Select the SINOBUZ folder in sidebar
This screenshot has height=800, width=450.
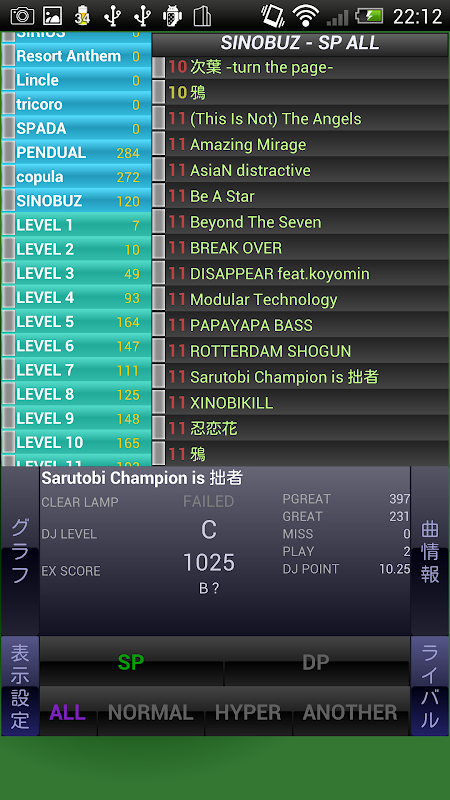point(77,201)
